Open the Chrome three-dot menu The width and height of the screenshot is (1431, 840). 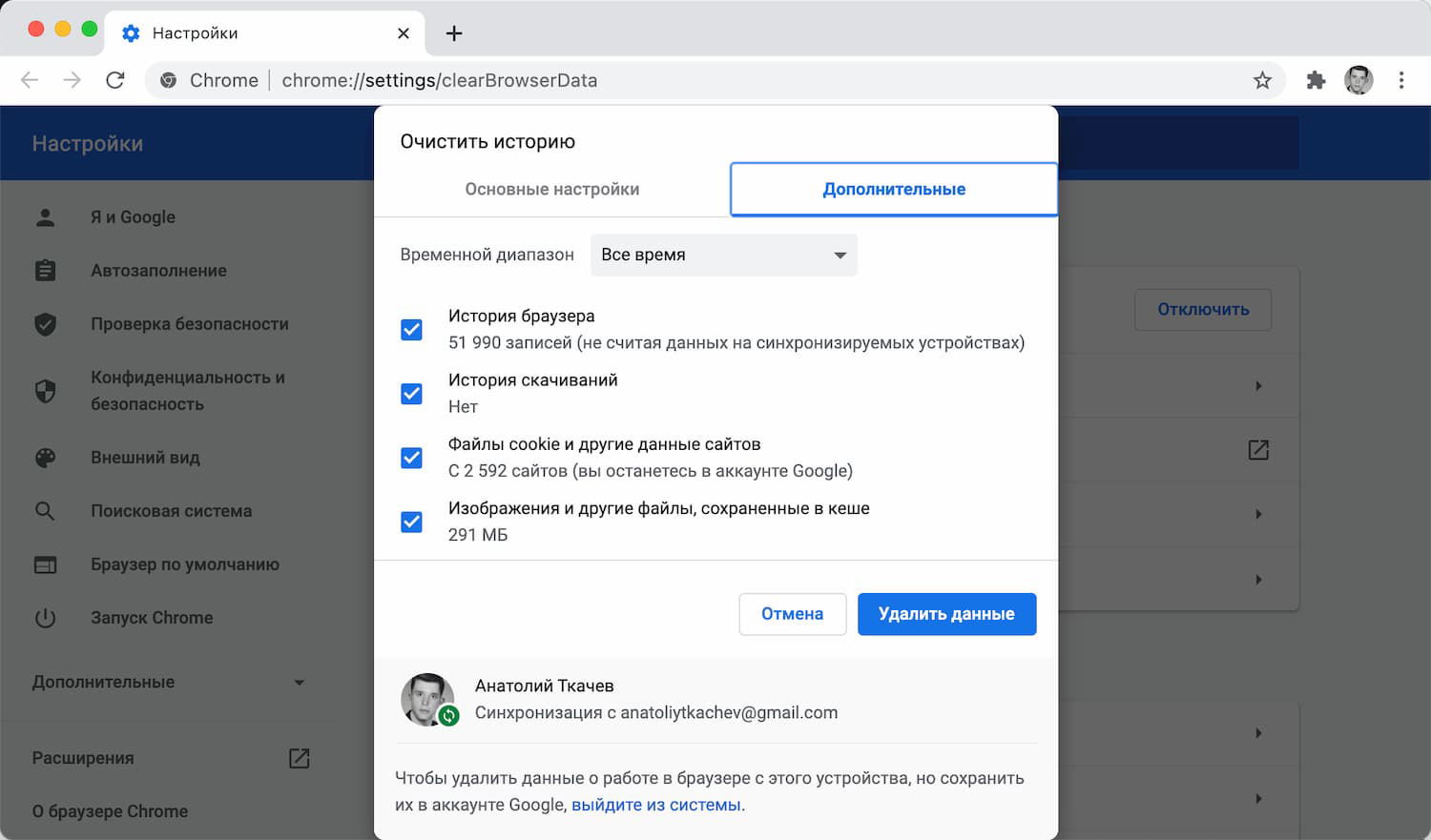tap(1401, 80)
